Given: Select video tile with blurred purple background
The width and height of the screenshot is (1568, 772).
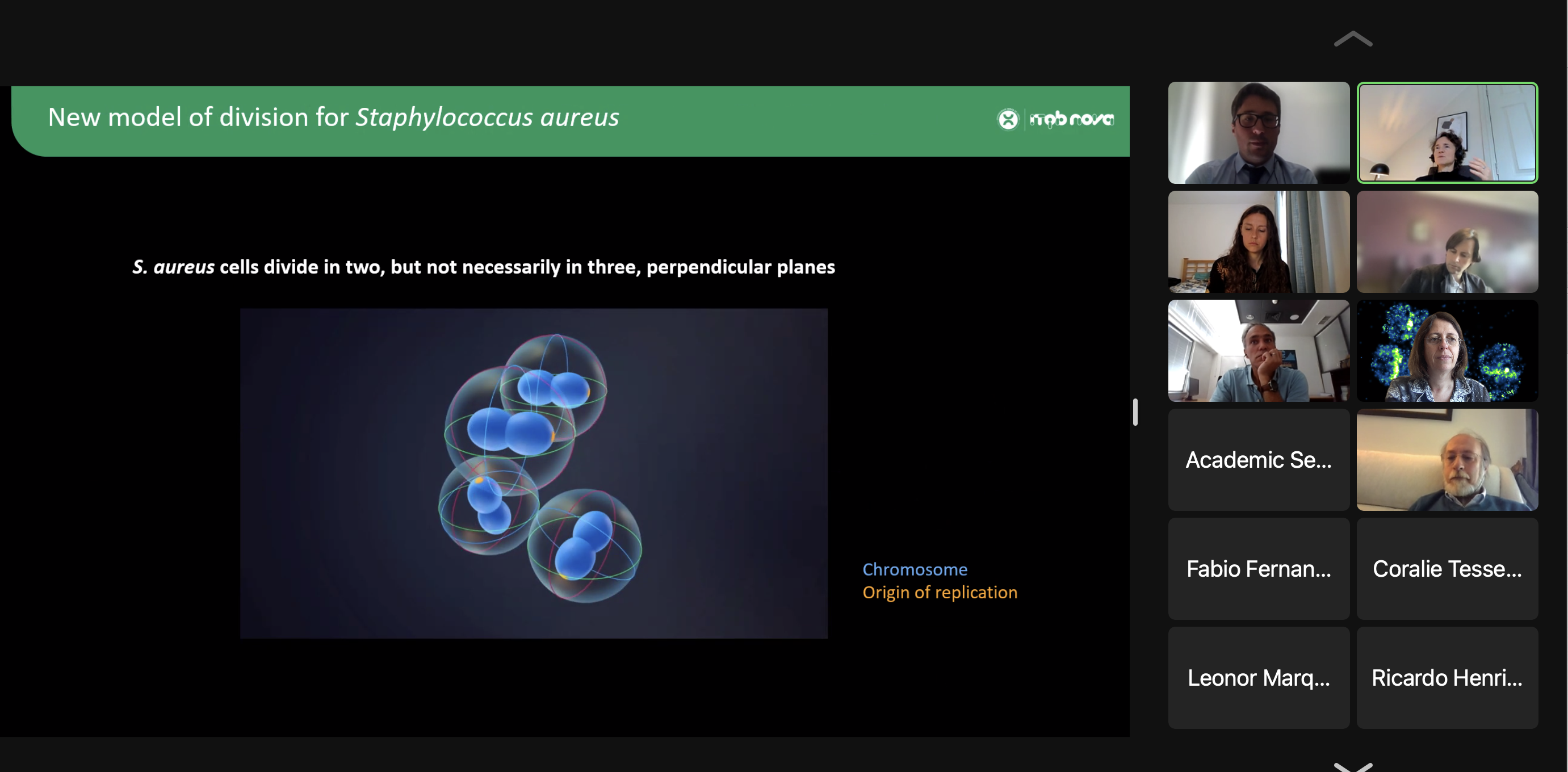Looking at the screenshot, I should click(x=1447, y=242).
